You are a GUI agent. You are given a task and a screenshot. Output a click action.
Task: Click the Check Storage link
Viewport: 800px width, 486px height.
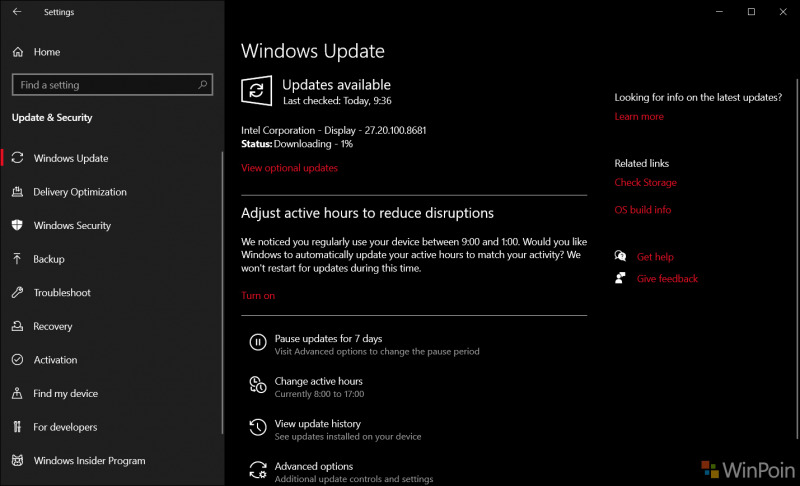[645, 183]
